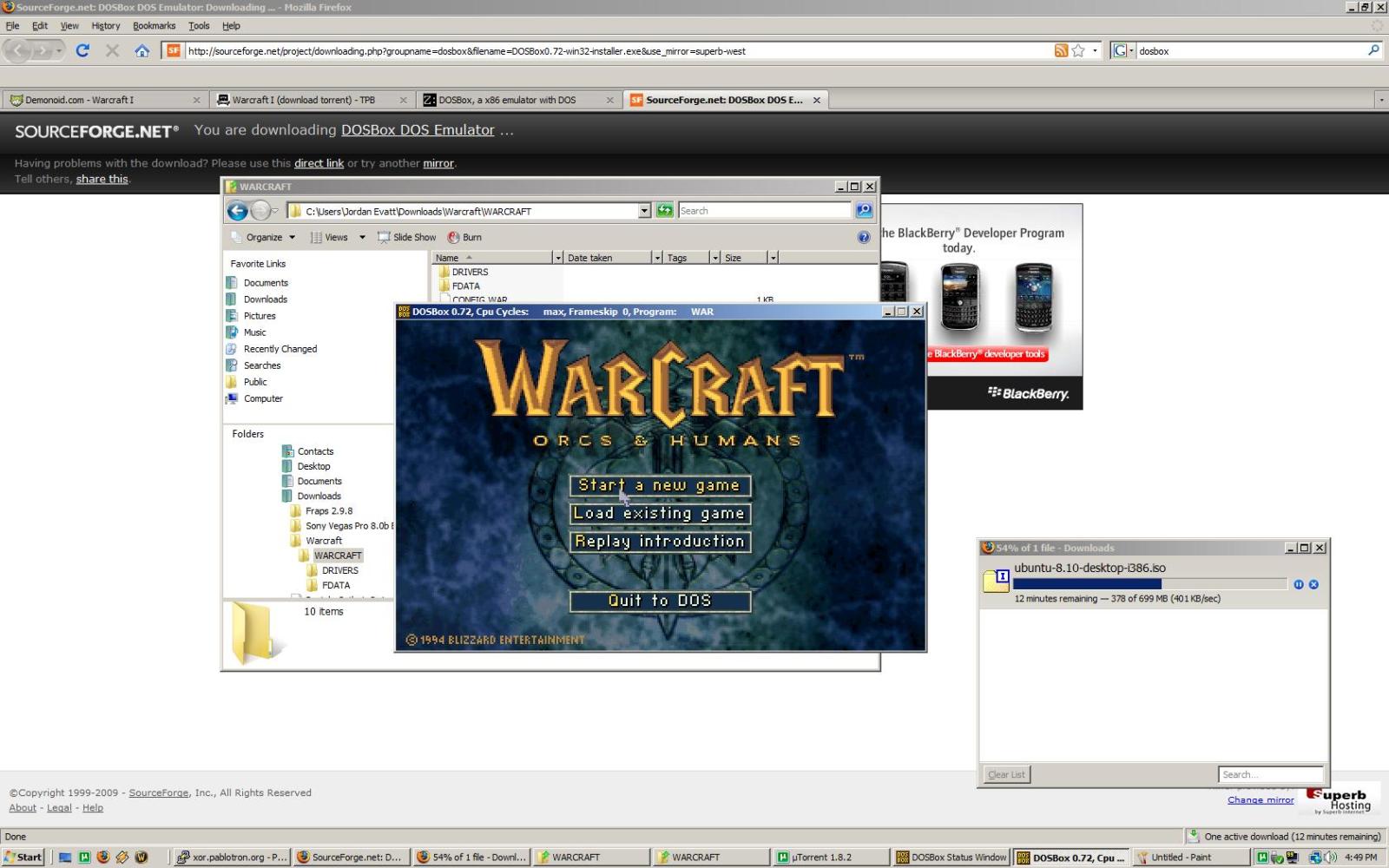Refresh the Explorer folder path
1389x868 pixels.
[x=664, y=211]
